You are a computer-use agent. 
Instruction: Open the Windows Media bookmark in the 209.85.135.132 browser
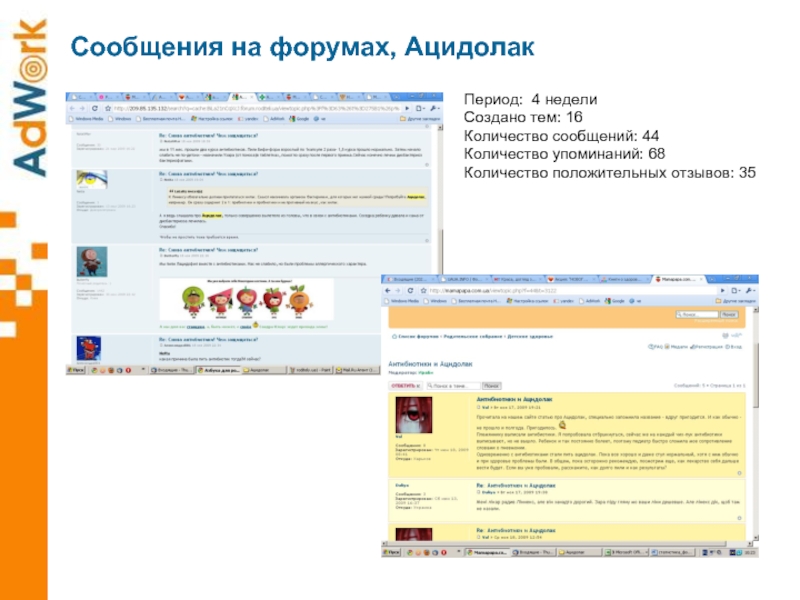pos(86,118)
